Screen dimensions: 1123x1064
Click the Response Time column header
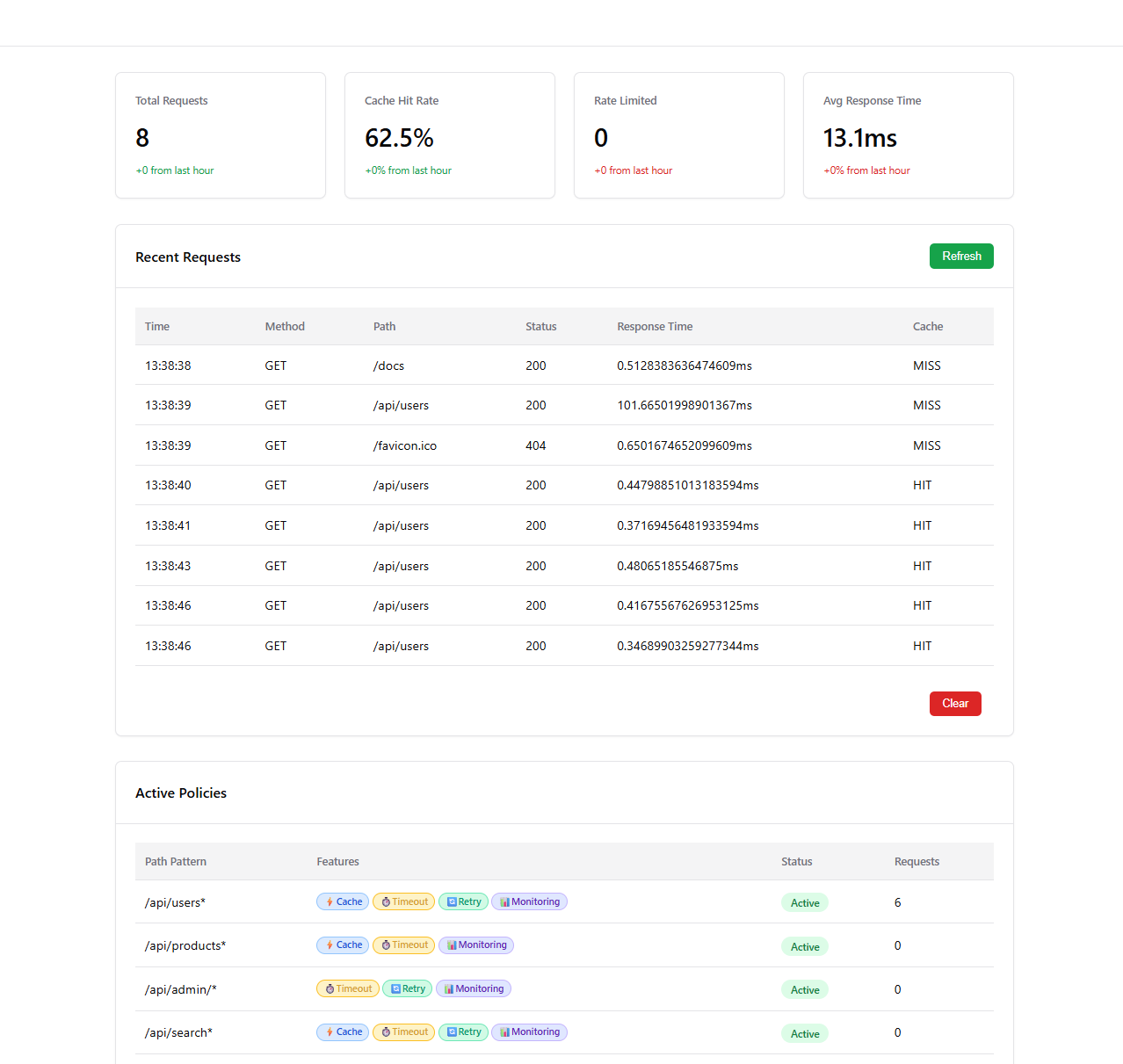click(655, 326)
